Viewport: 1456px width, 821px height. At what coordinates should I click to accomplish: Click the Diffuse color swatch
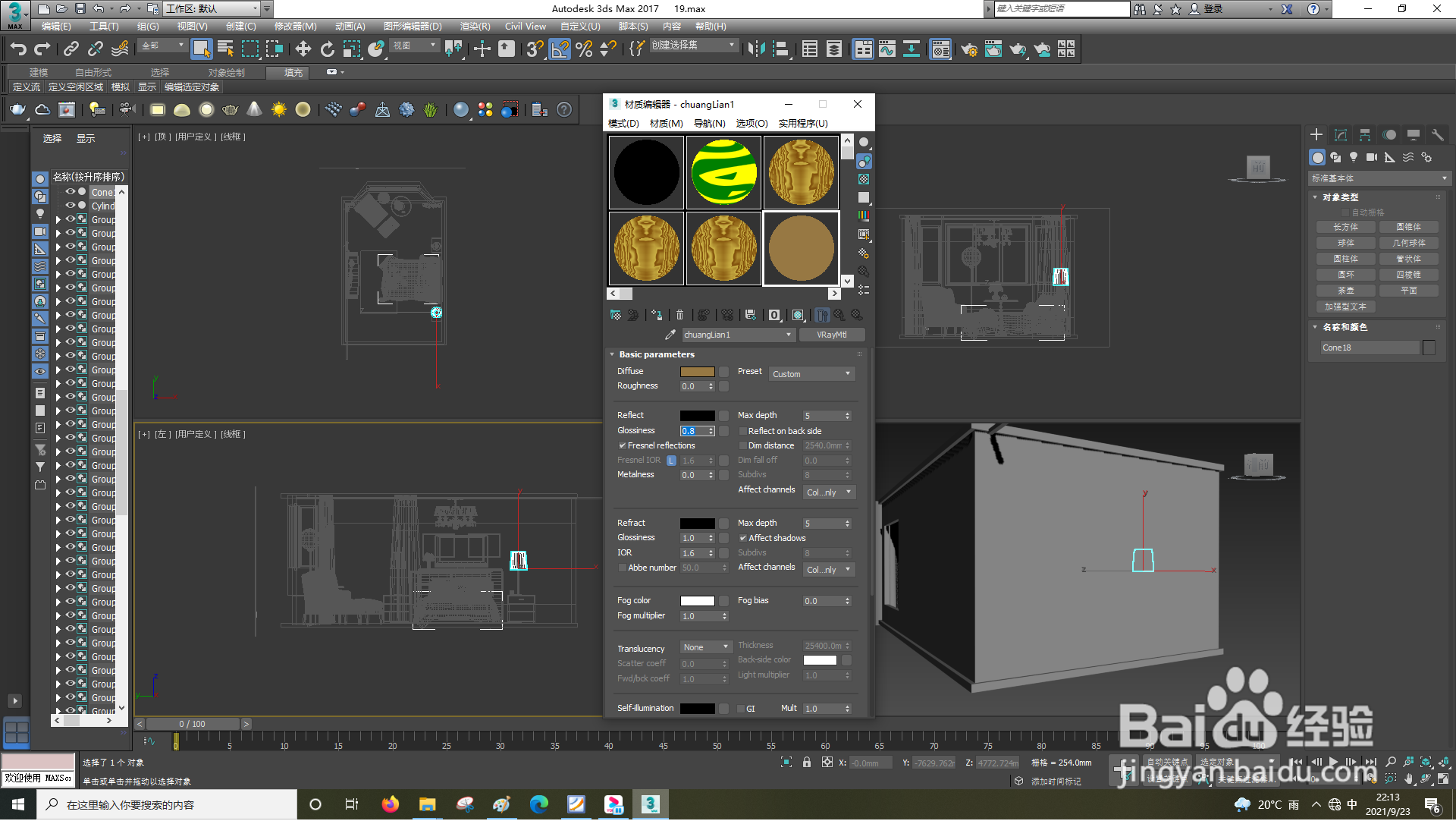697,372
